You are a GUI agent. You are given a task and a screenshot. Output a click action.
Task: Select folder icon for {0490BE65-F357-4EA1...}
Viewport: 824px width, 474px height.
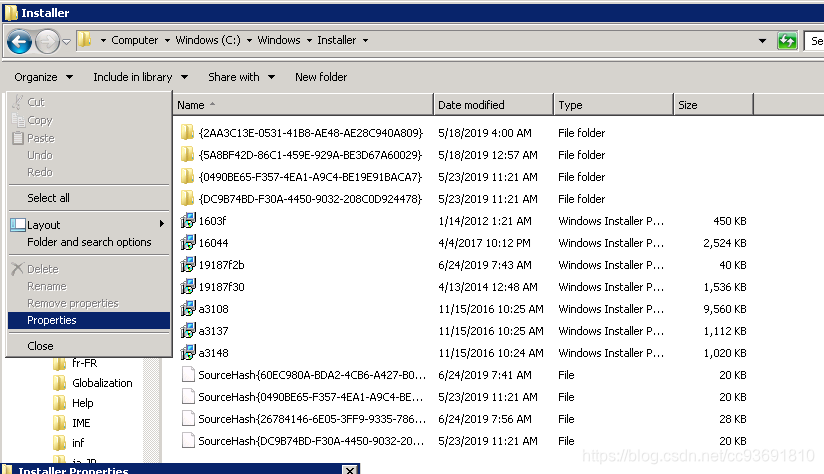[x=188, y=177]
